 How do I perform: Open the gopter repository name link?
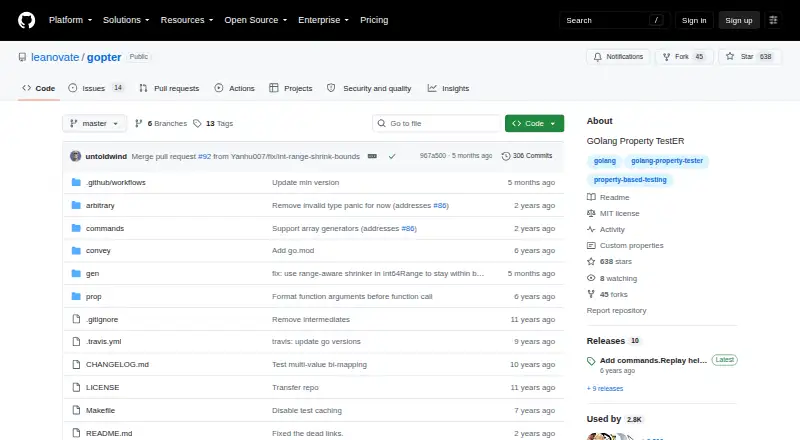[104, 57]
